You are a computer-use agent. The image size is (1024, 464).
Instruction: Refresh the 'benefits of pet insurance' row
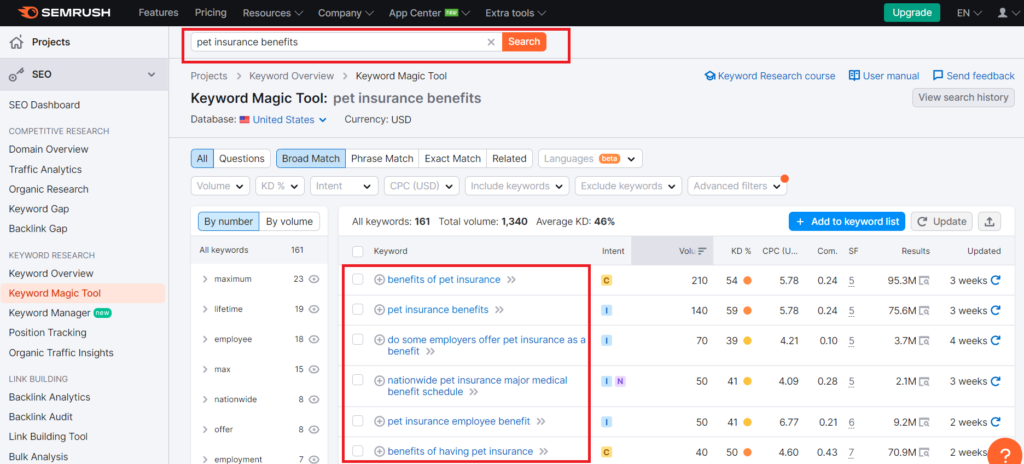(996, 280)
